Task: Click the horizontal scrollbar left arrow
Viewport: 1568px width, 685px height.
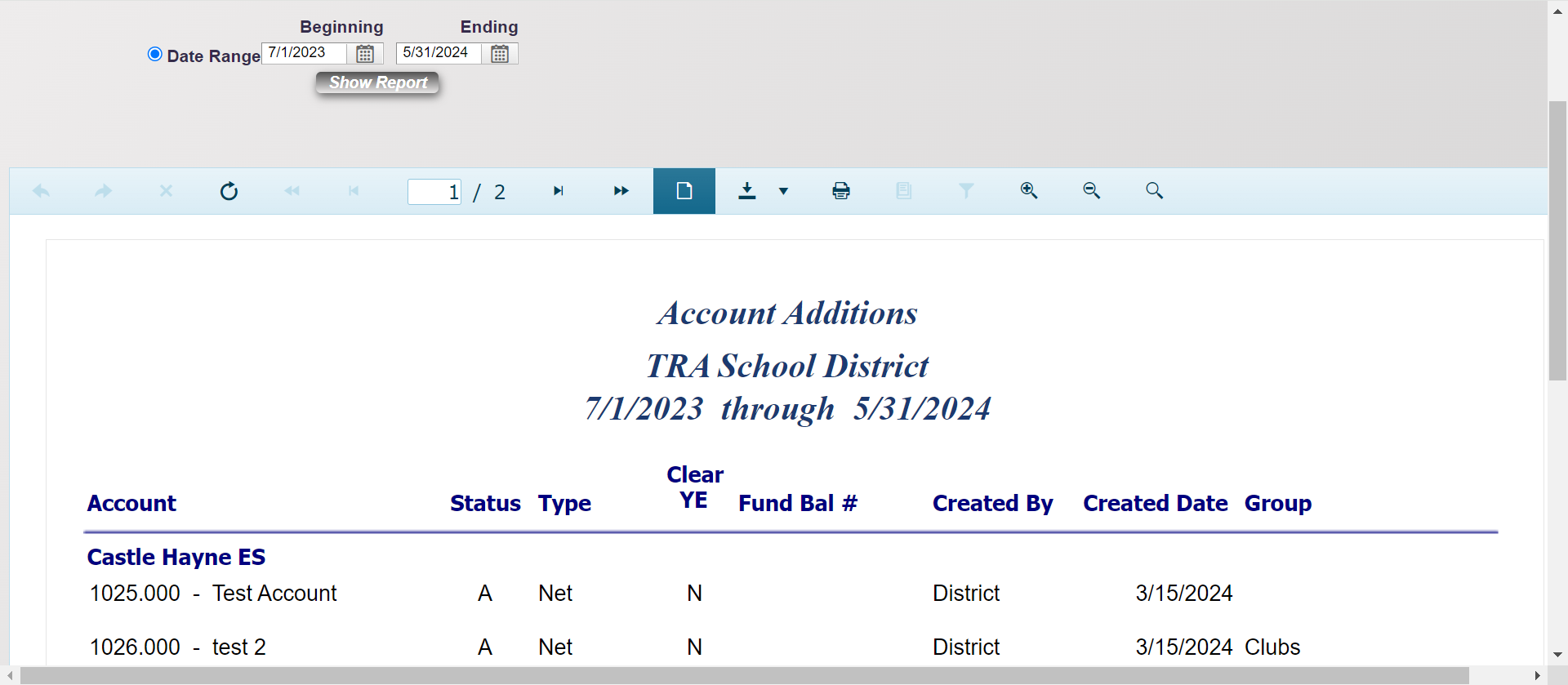Action: 10,676
